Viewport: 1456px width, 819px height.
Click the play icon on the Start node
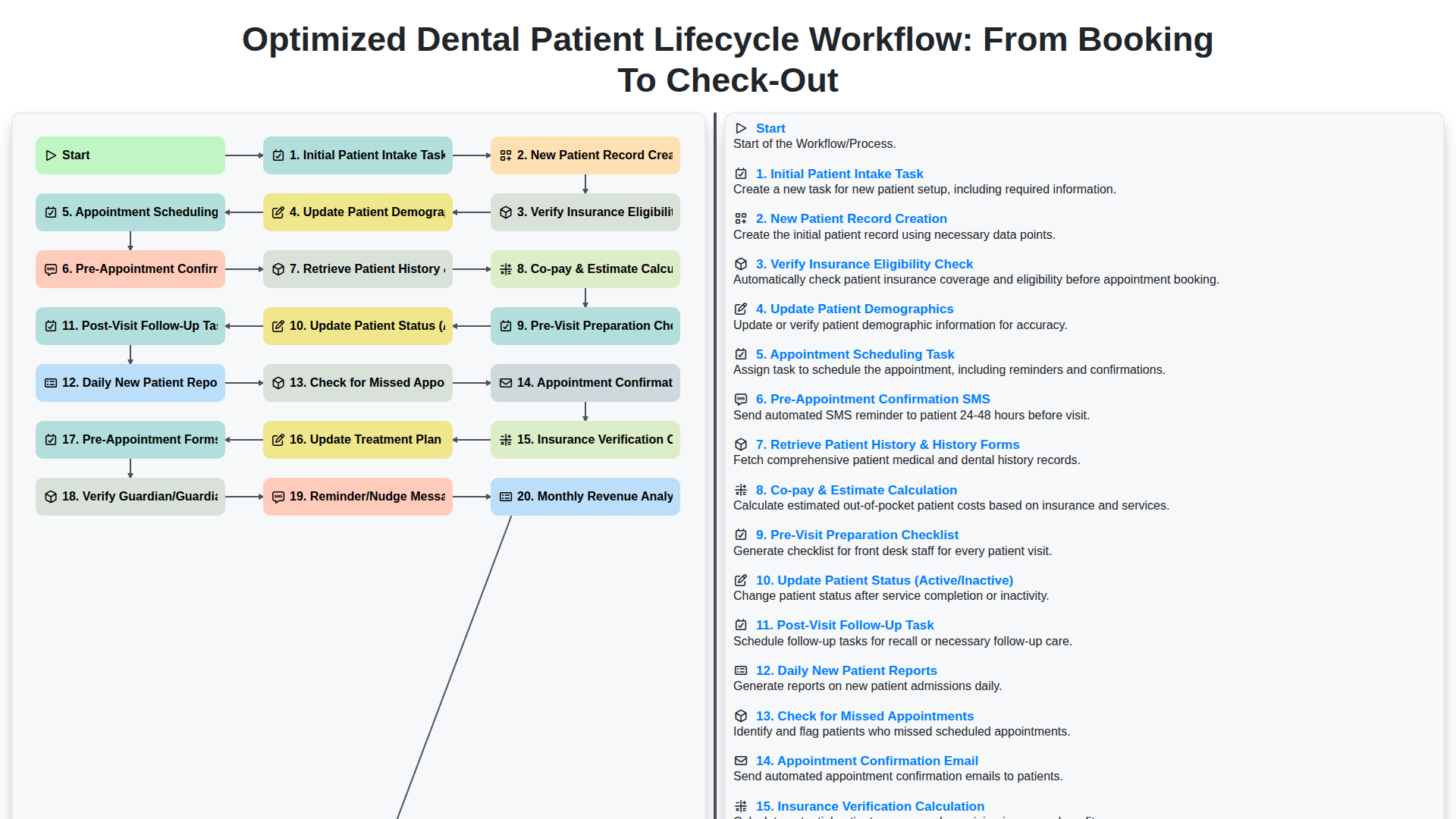pos(51,155)
